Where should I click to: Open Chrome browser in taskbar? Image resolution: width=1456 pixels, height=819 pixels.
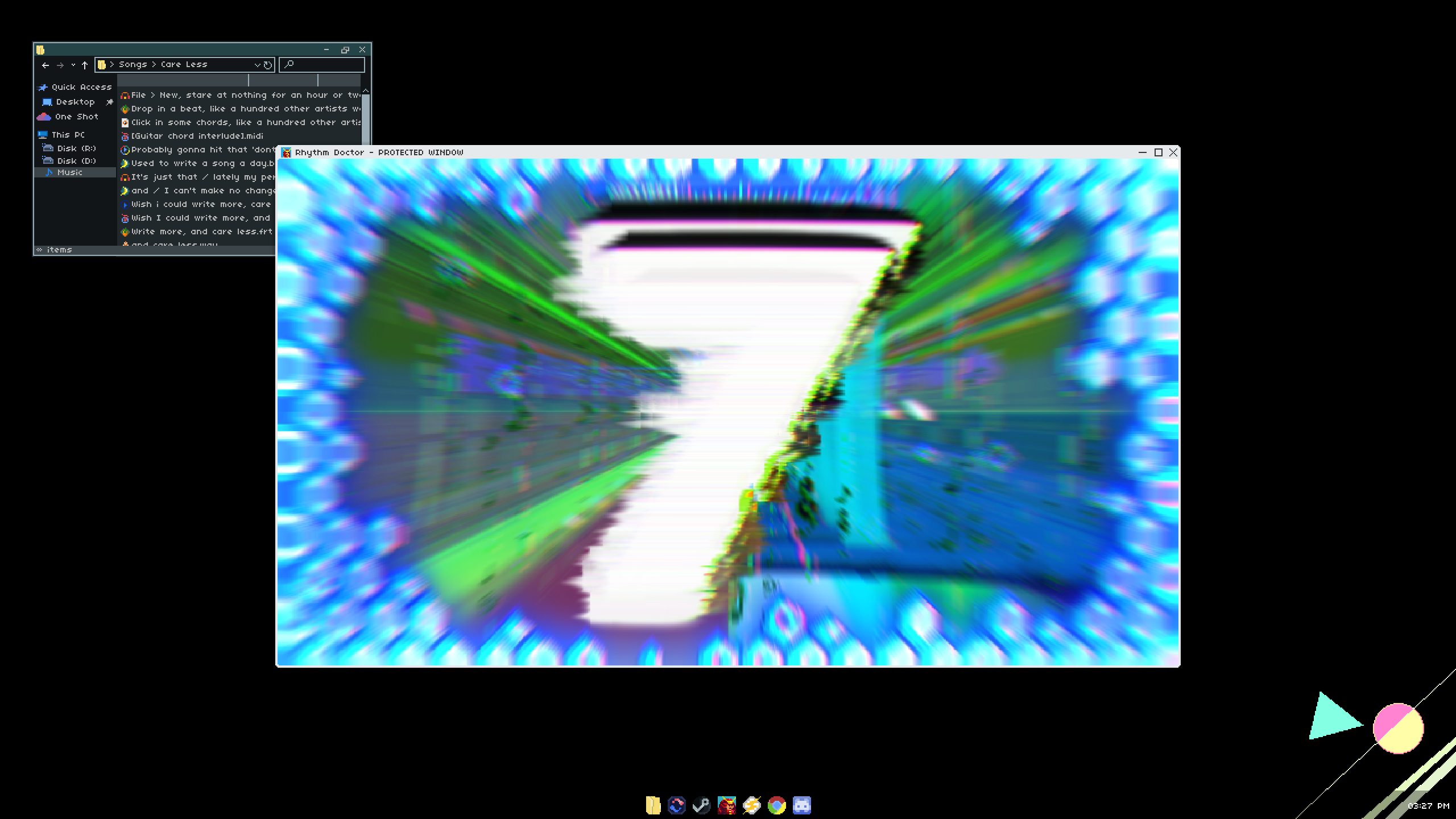click(776, 805)
